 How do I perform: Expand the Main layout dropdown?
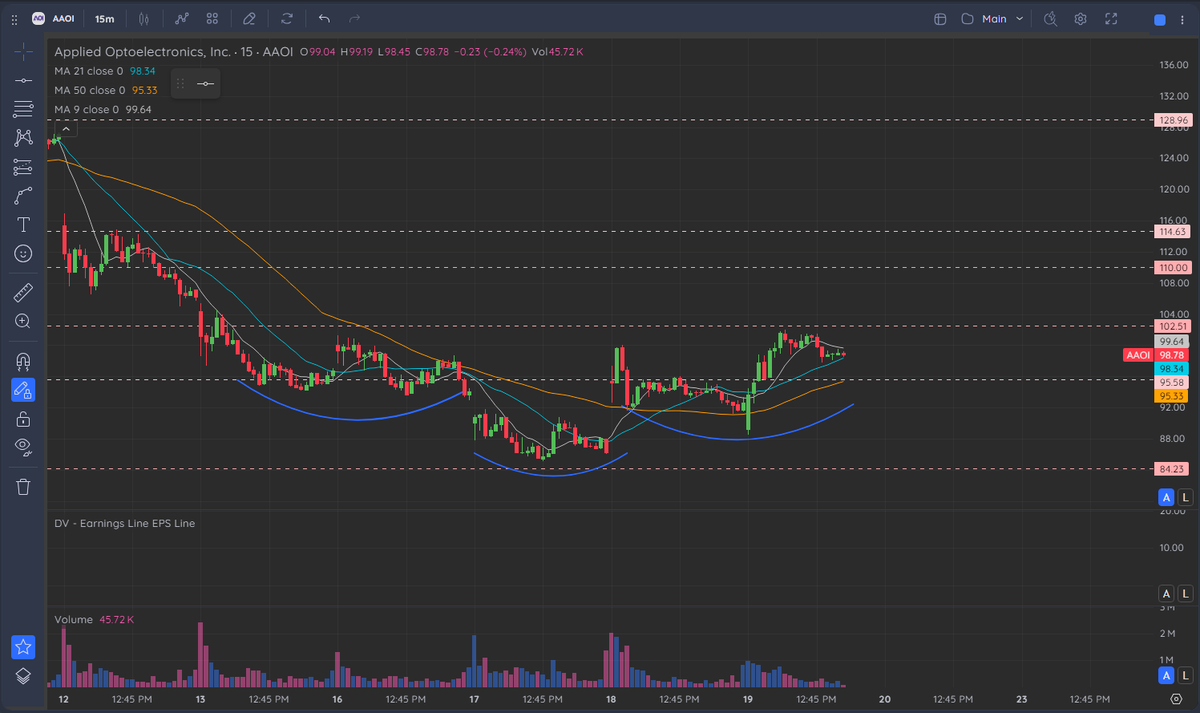(x=1003, y=19)
